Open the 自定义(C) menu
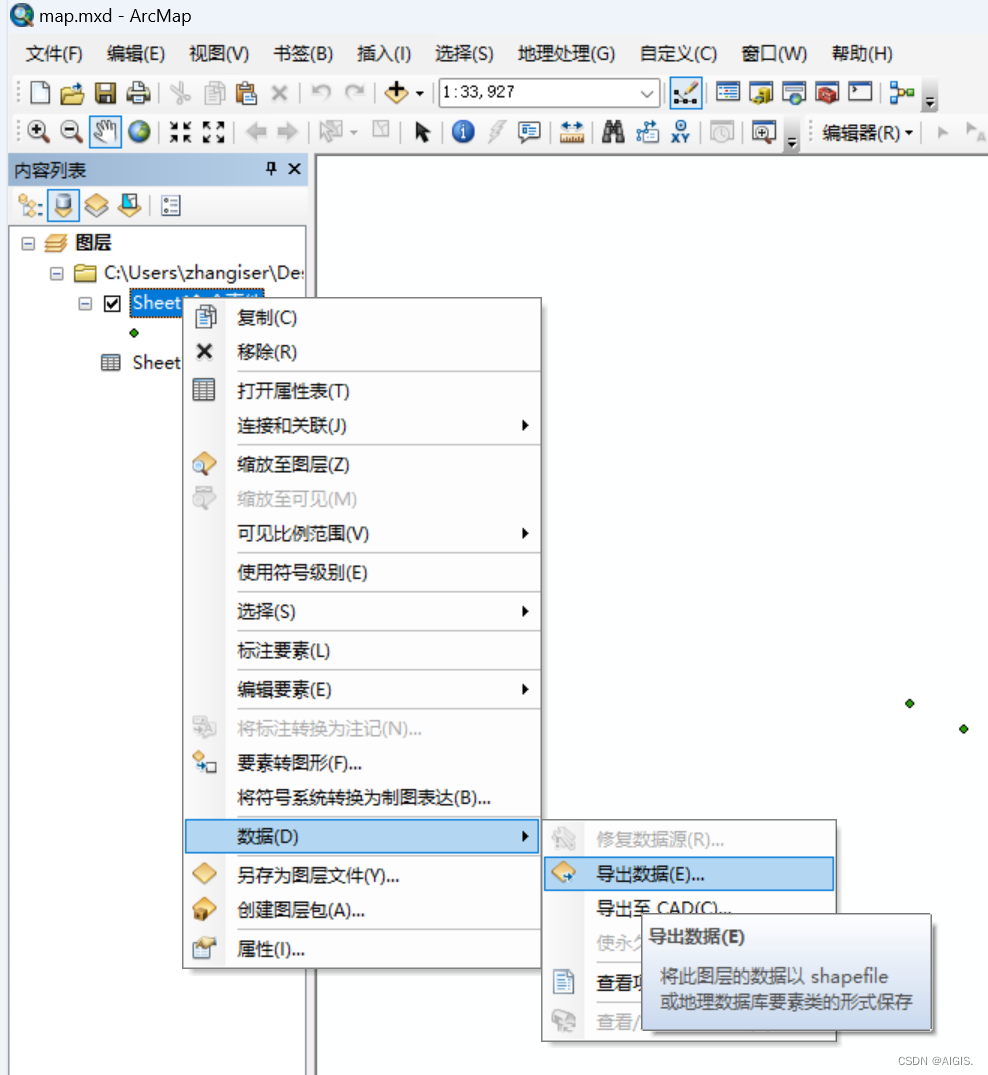 677,53
